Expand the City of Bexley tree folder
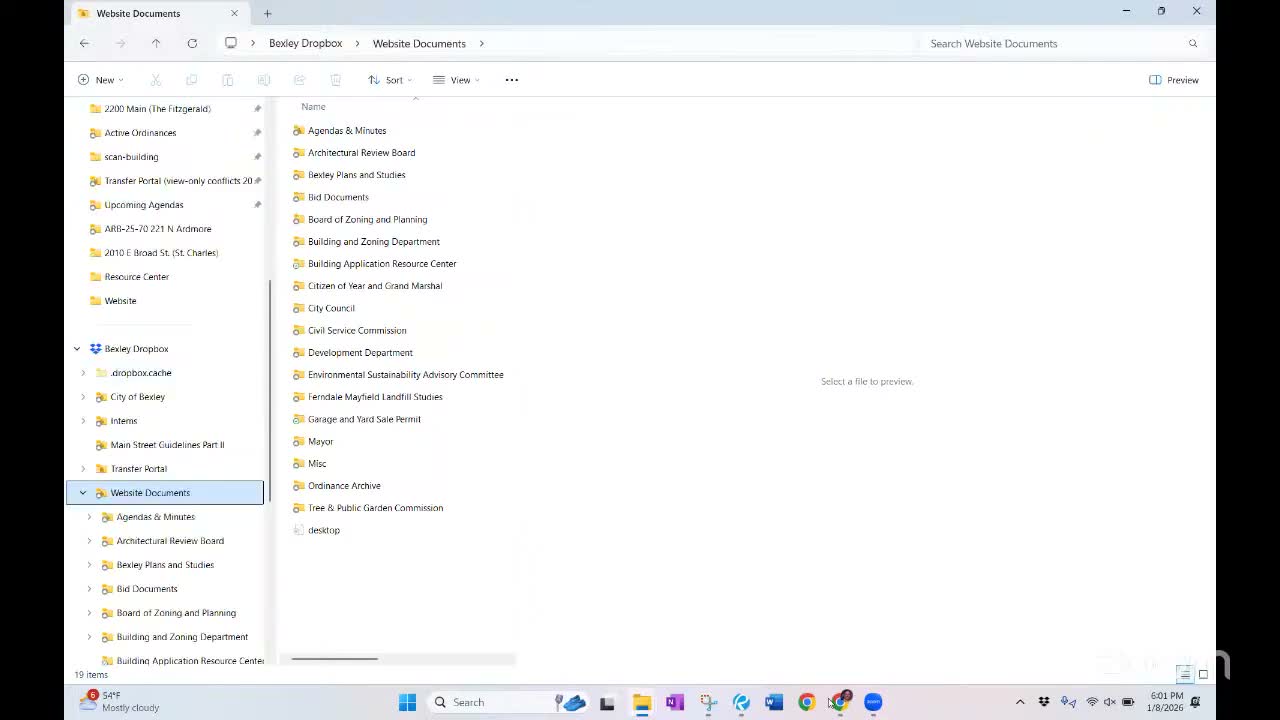This screenshot has width=1280, height=720. (83, 397)
